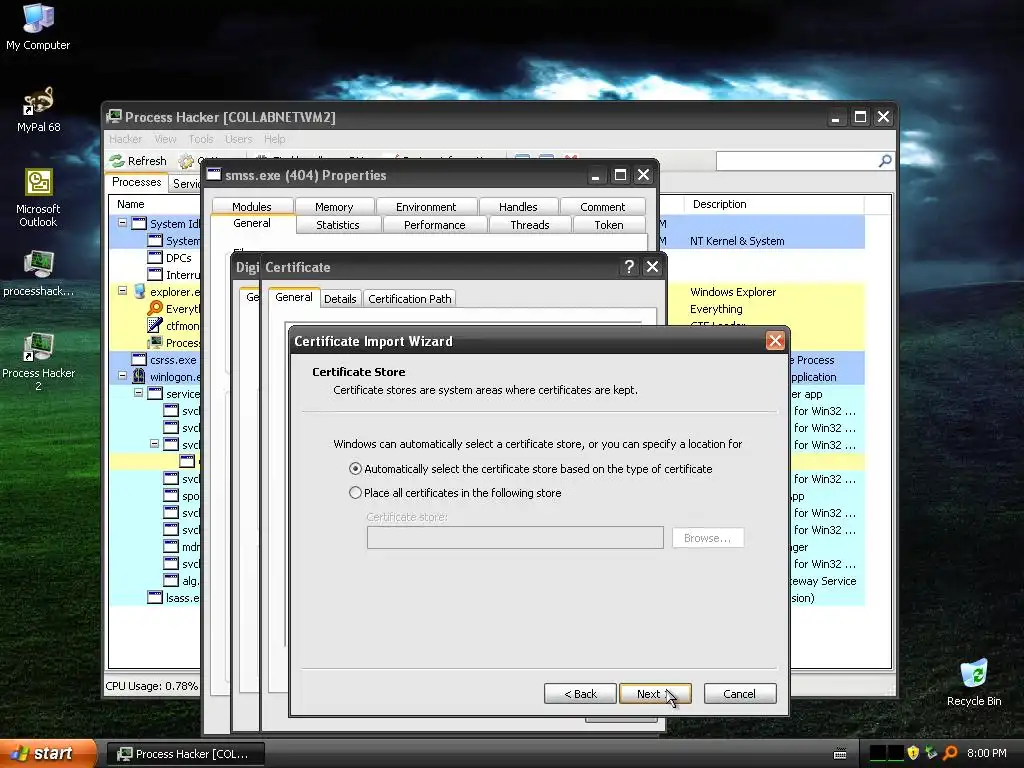Open Microsoft Outlook desktop icon
This screenshot has height=768, width=1024.
[38, 198]
